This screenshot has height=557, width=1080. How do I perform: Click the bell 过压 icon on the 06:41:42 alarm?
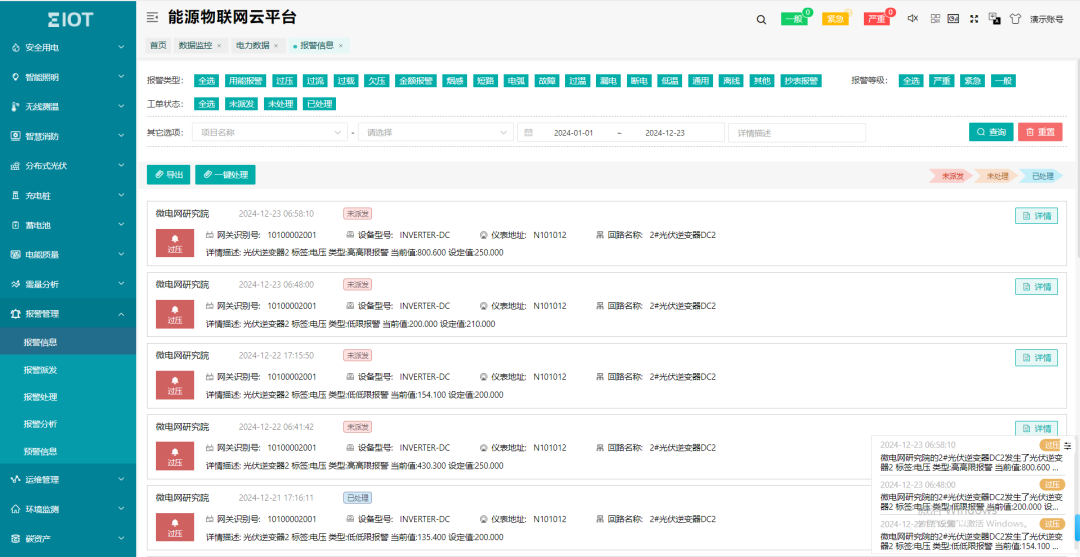[175, 456]
